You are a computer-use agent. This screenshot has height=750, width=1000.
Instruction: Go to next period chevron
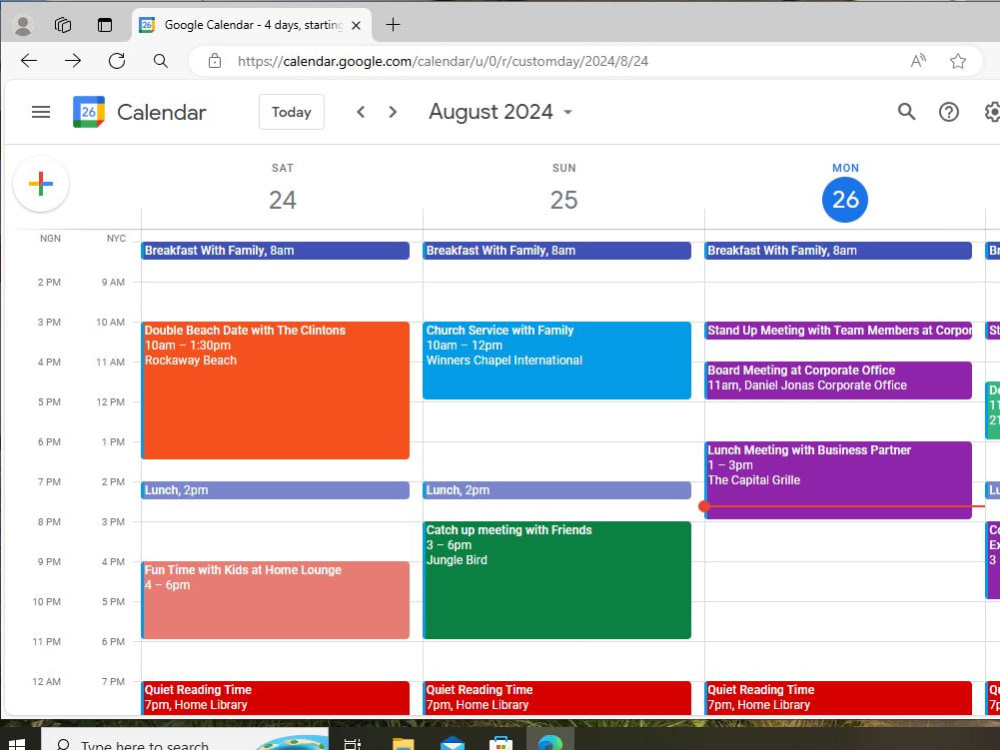[x=393, y=112]
